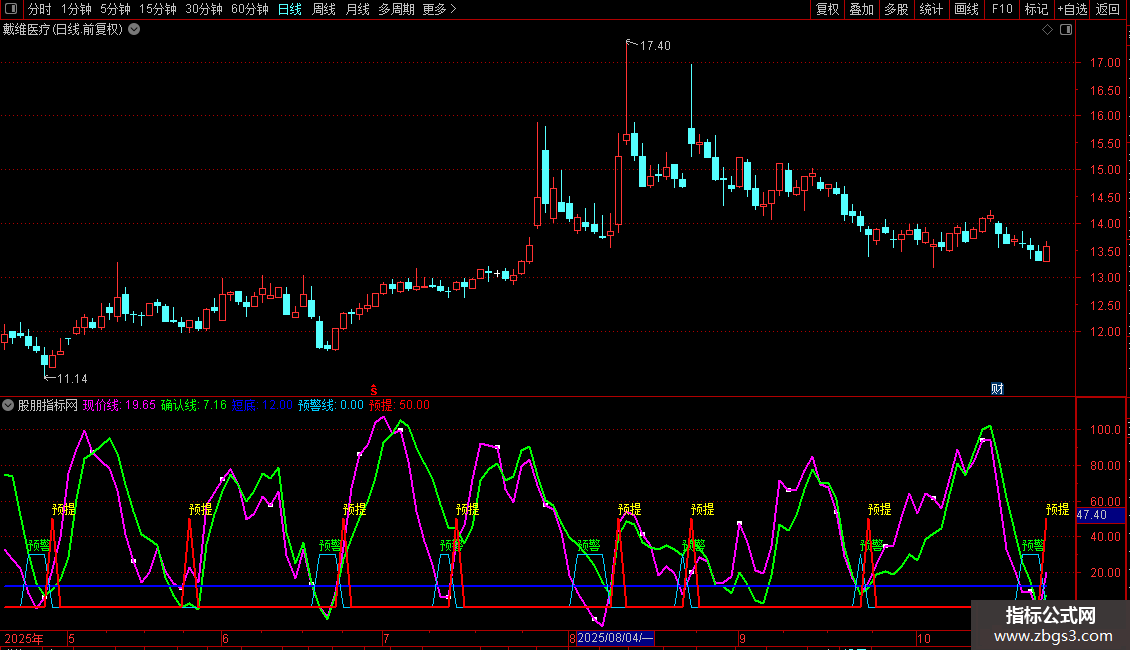The height and width of the screenshot is (650, 1130).
Task: Click the panel toggle icon at top-left
Action: tap(11, 9)
